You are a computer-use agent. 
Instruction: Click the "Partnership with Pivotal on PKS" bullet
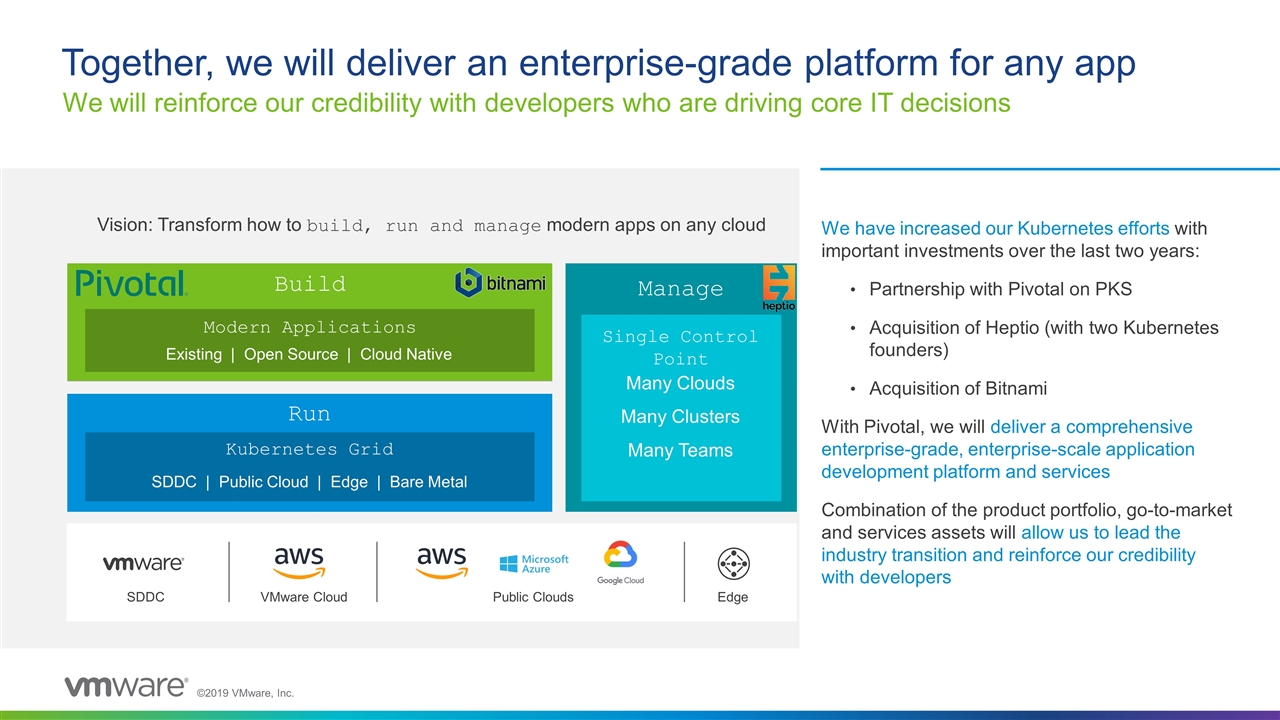click(1000, 290)
